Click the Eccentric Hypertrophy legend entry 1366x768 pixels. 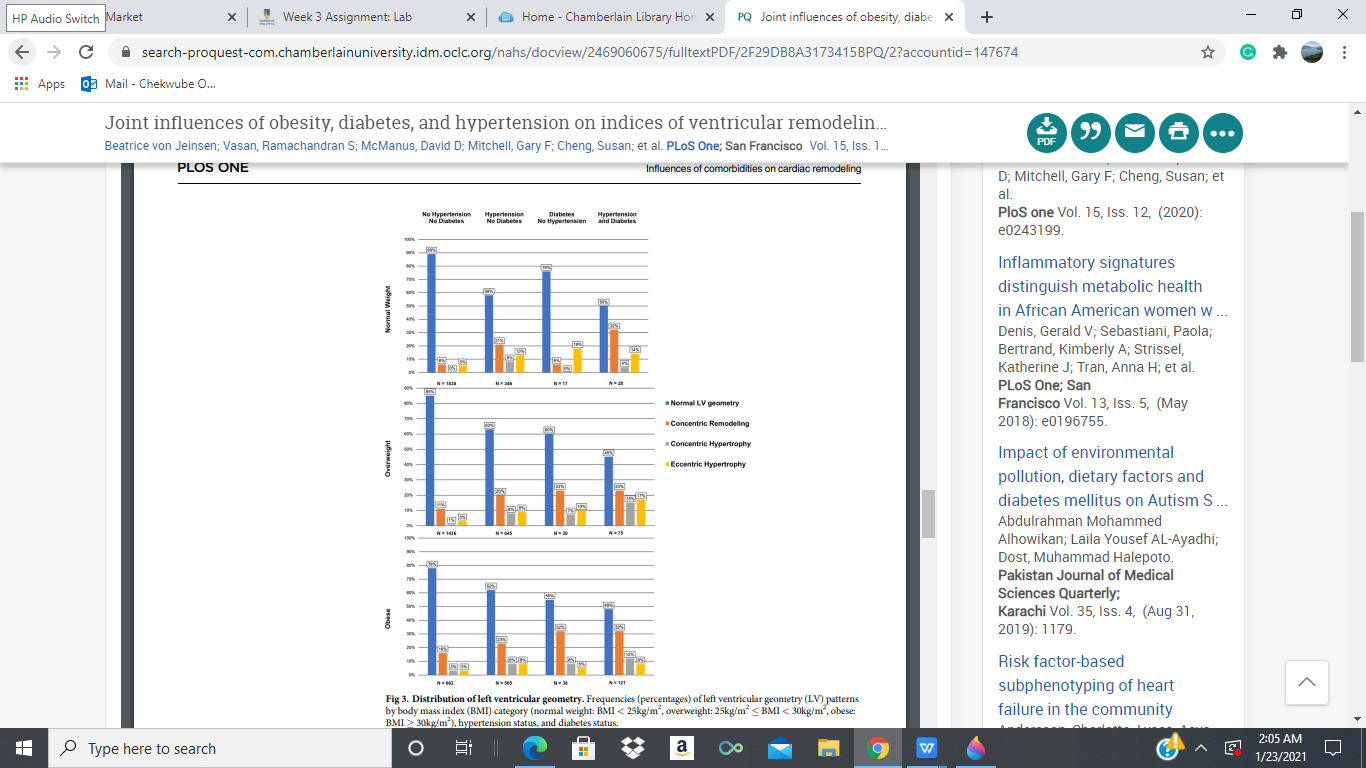(707, 464)
